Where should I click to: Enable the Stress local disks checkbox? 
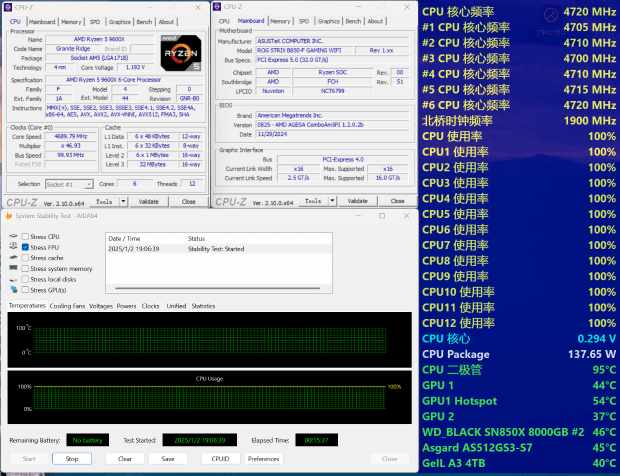[x=25, y=279]
